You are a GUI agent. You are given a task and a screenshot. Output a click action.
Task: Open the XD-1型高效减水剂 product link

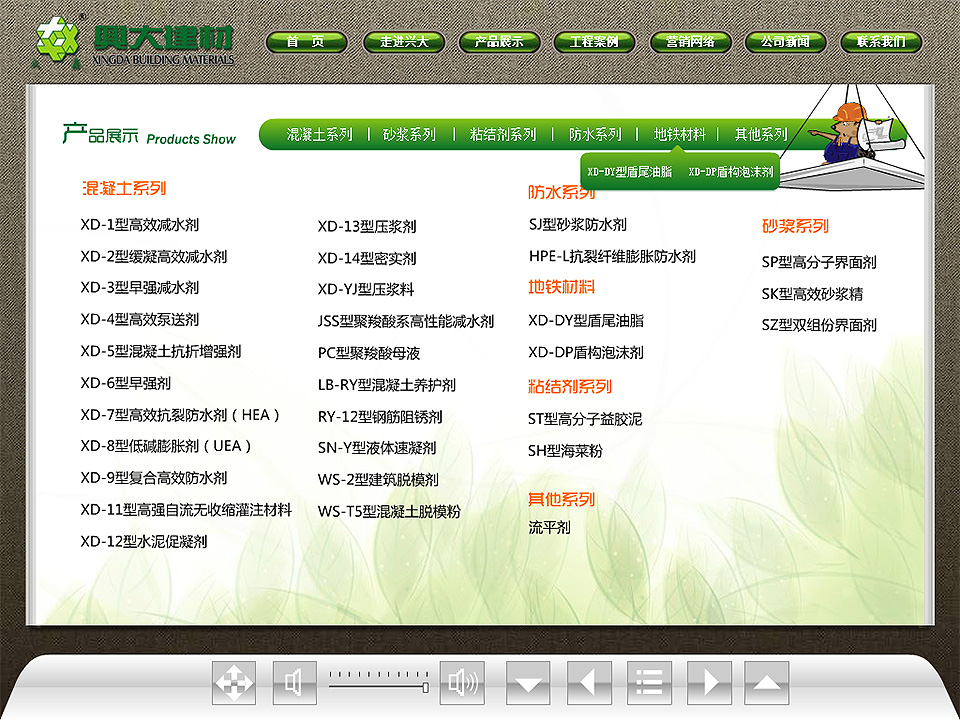coord(140,225)
